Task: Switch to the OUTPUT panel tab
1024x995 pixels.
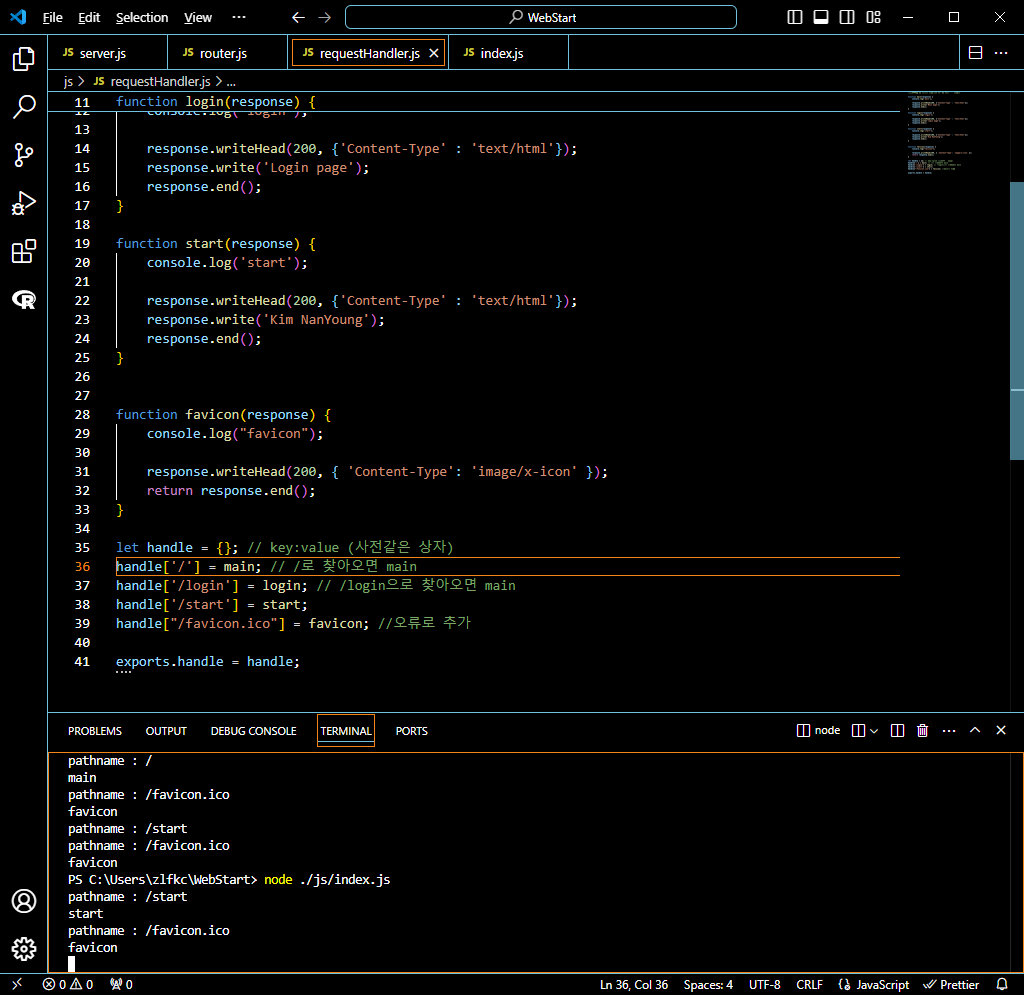Action: (x=166, y=731)
